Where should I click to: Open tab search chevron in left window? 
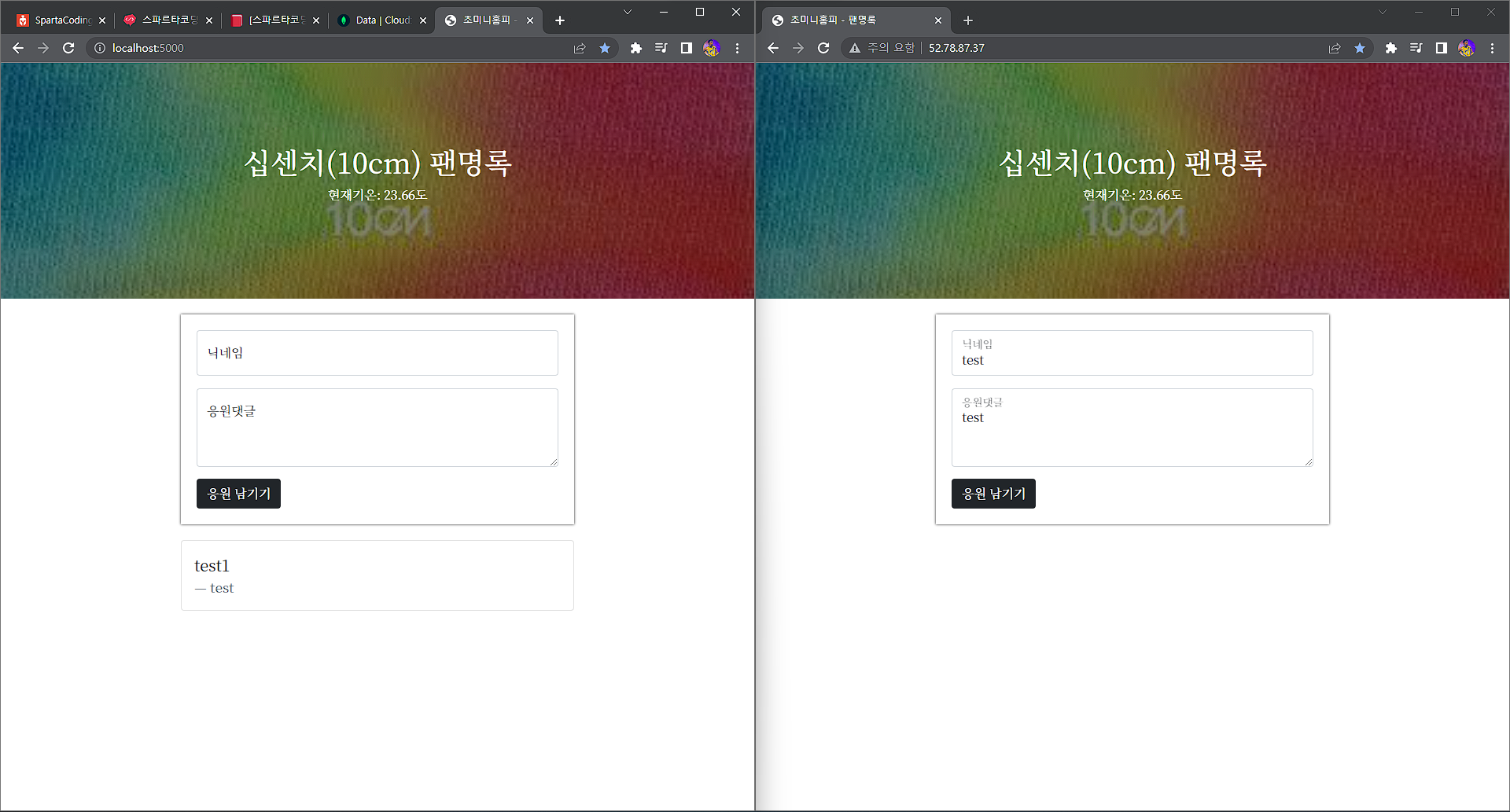628,12
